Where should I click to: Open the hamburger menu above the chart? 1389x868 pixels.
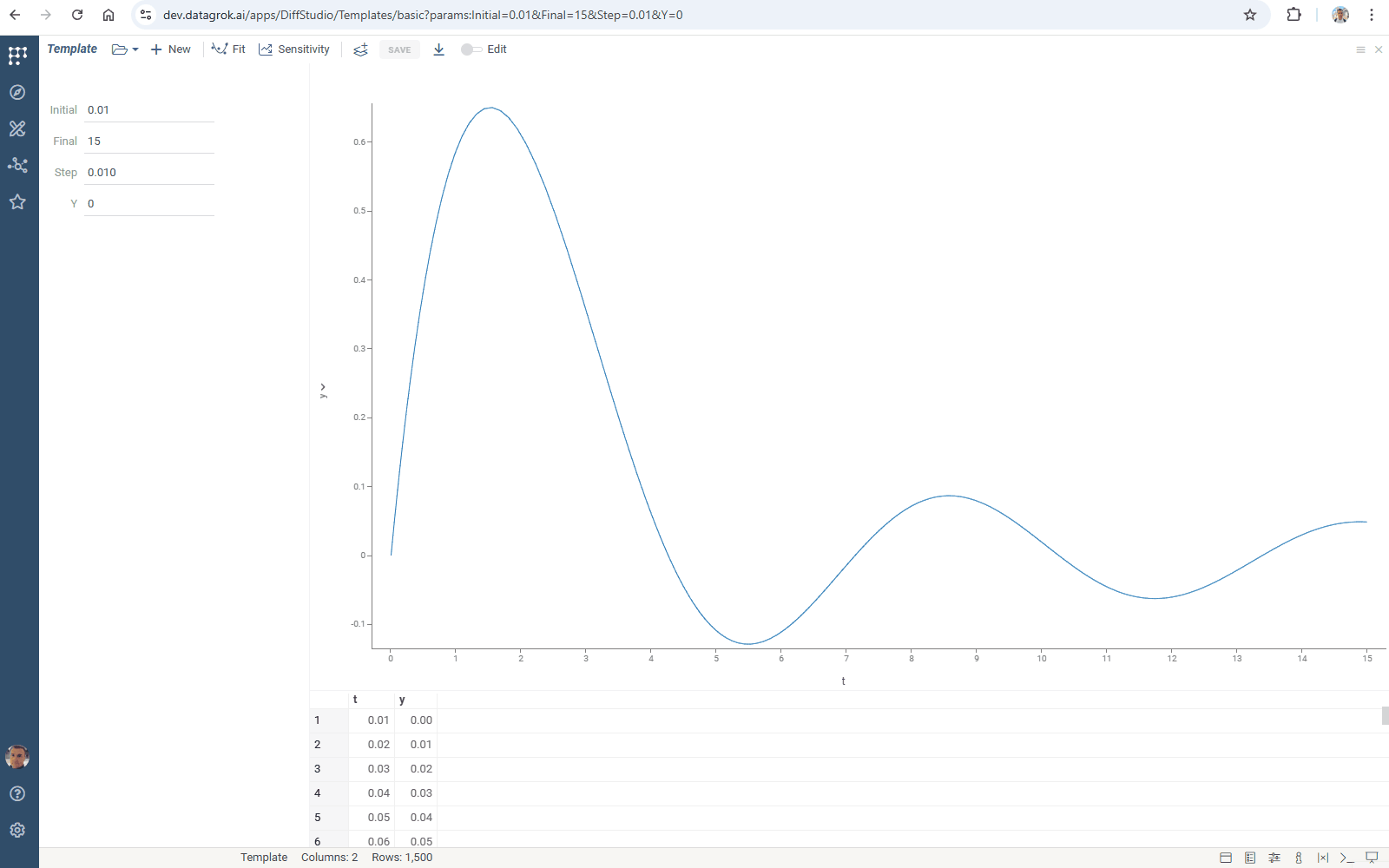(1360, 49)
